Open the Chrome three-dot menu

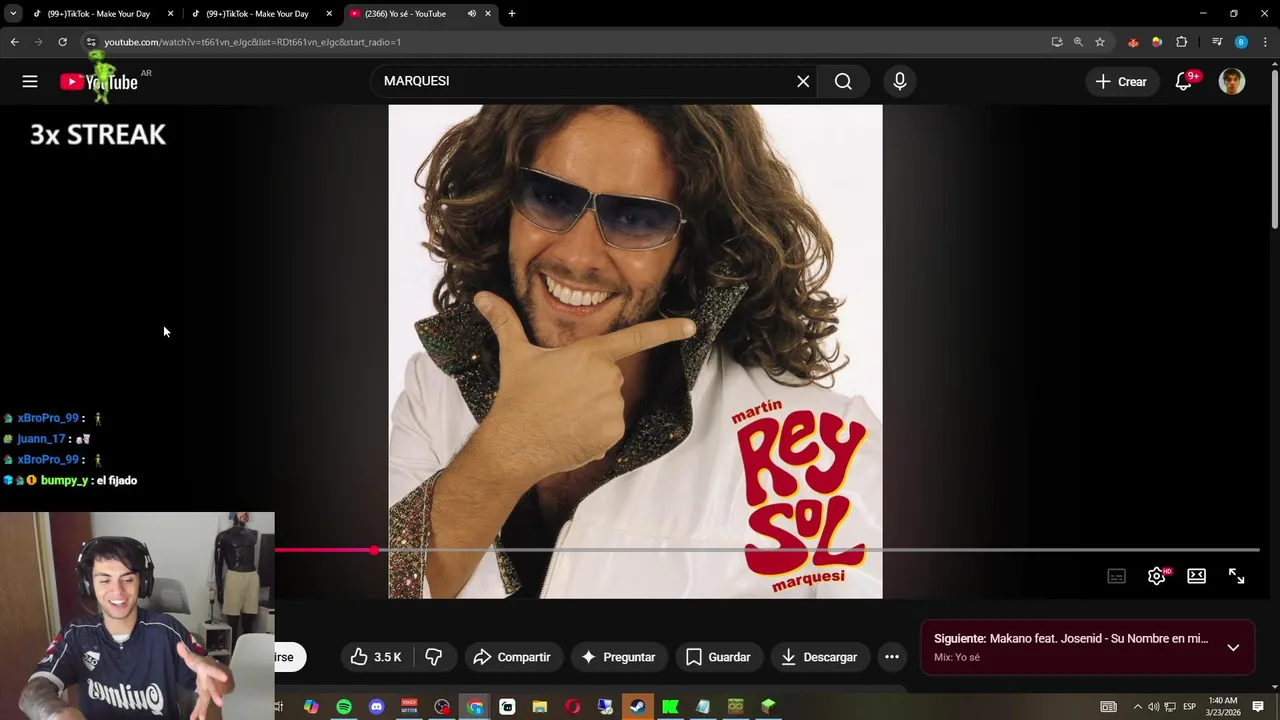tap(1265, 42)
